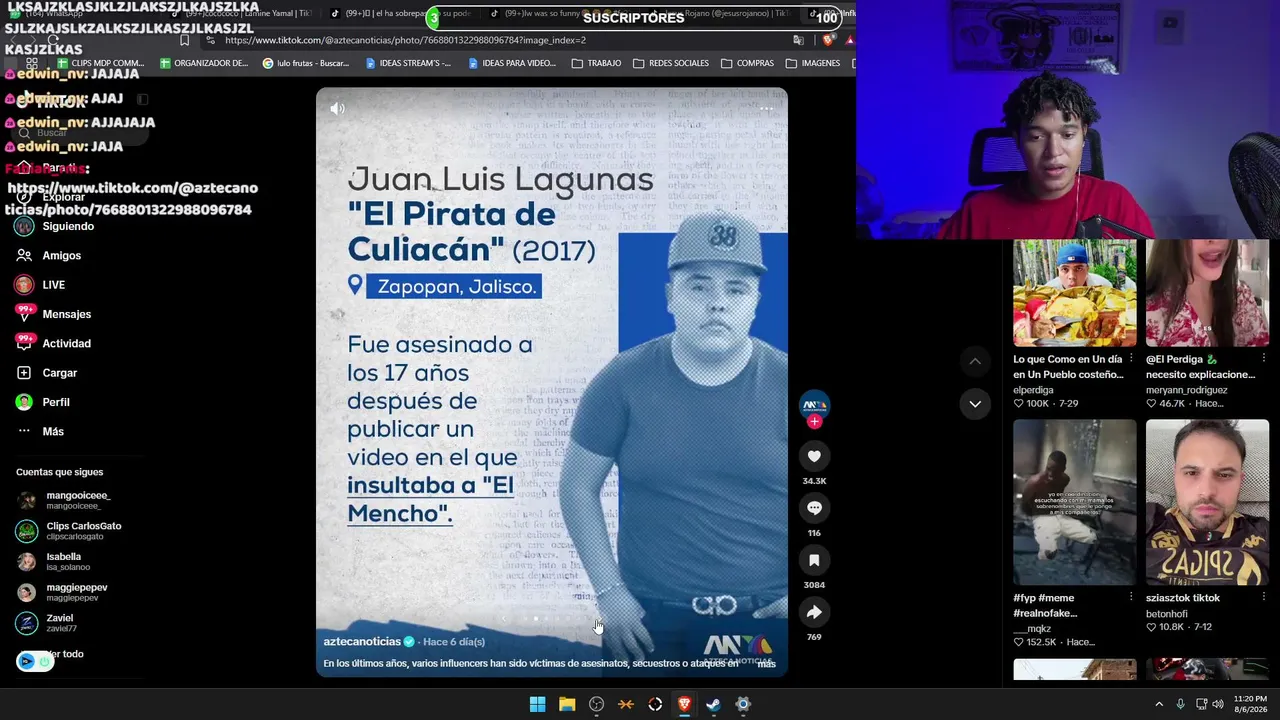Open the three-dot menu for '@El Perdiga' video
1280x720 pixels.
click(1263, 358)
